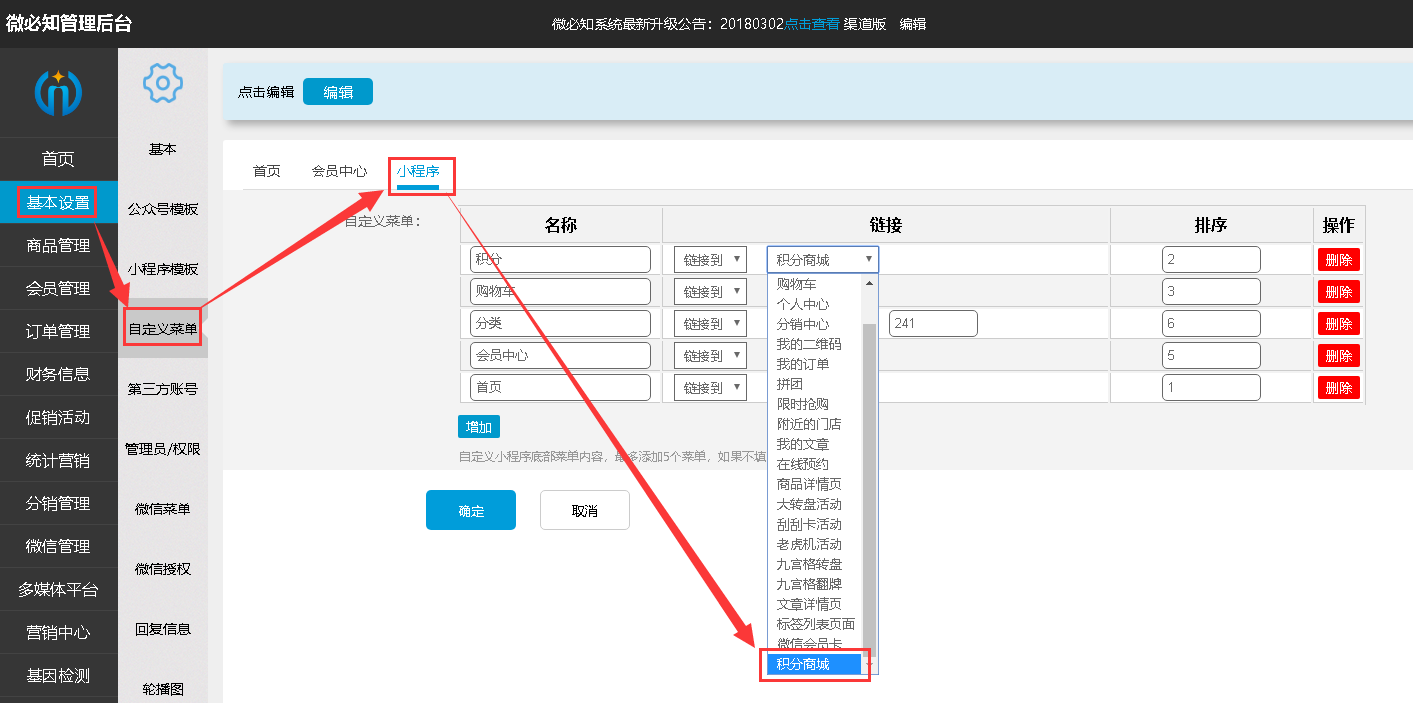Open the 基本设置 sidebar section

pyautogui.click(x=59, y=202)
